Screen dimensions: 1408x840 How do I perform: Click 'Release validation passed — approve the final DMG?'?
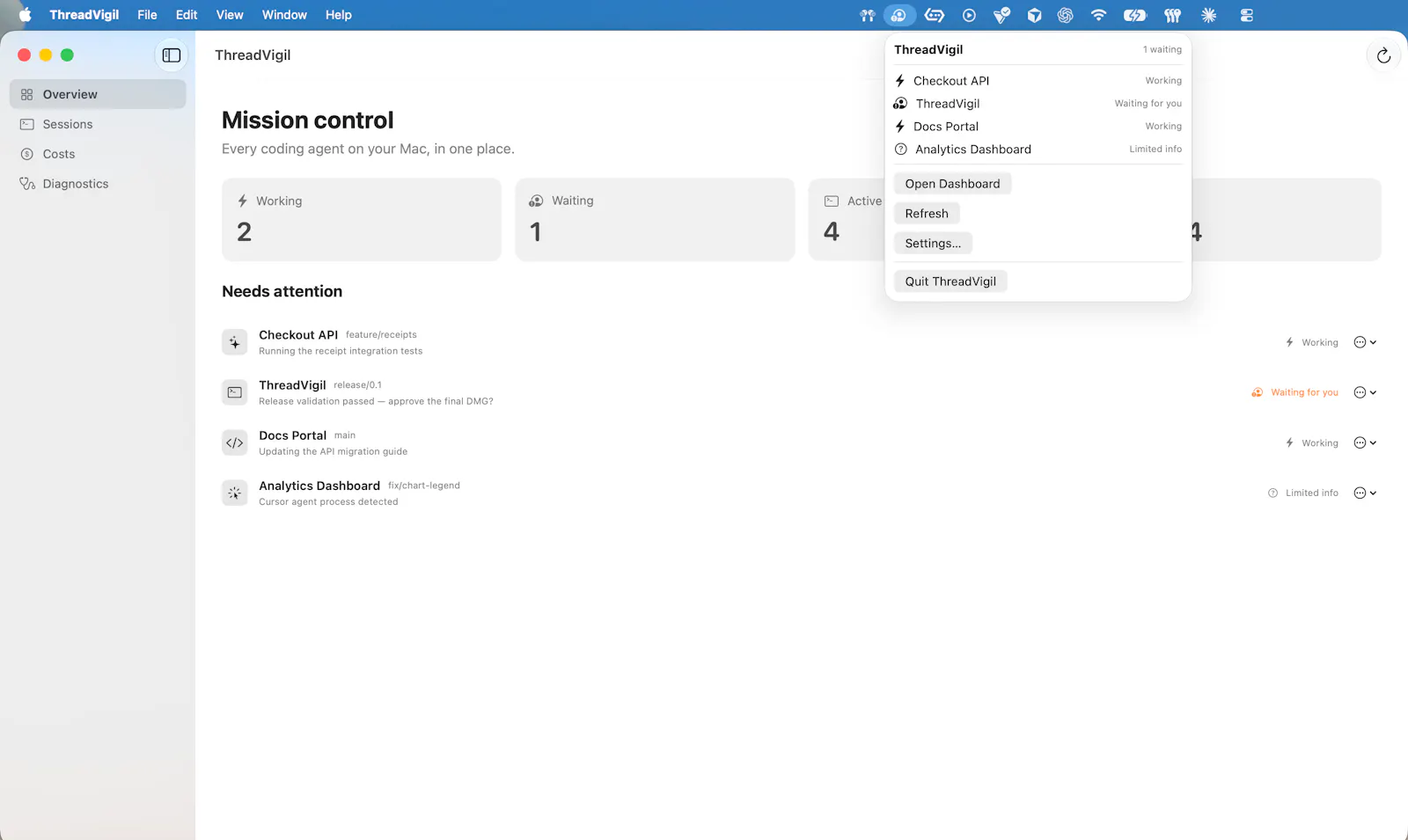tap(376, 401)
